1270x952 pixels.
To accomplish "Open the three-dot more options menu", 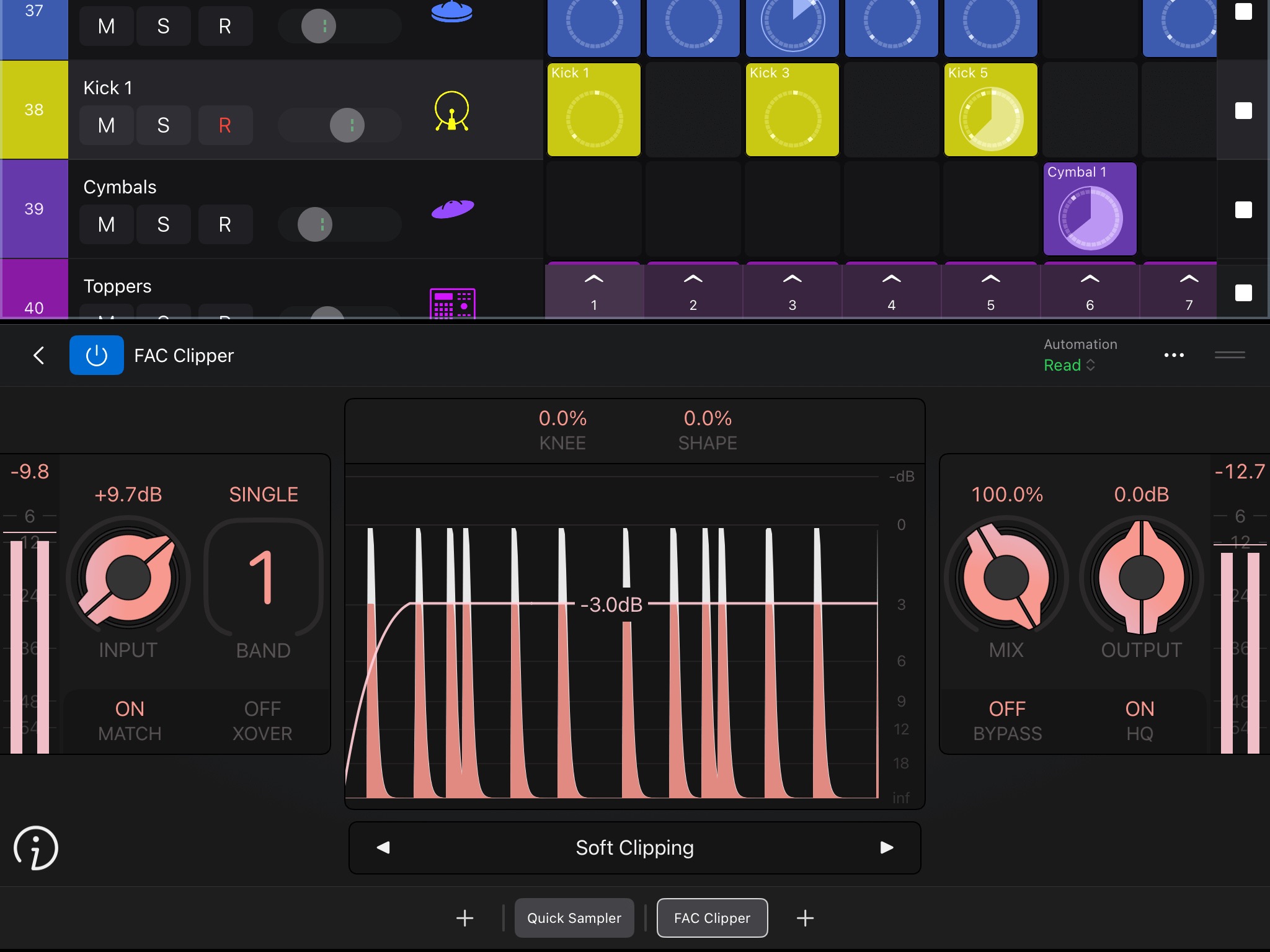I will click(1174, 355).
